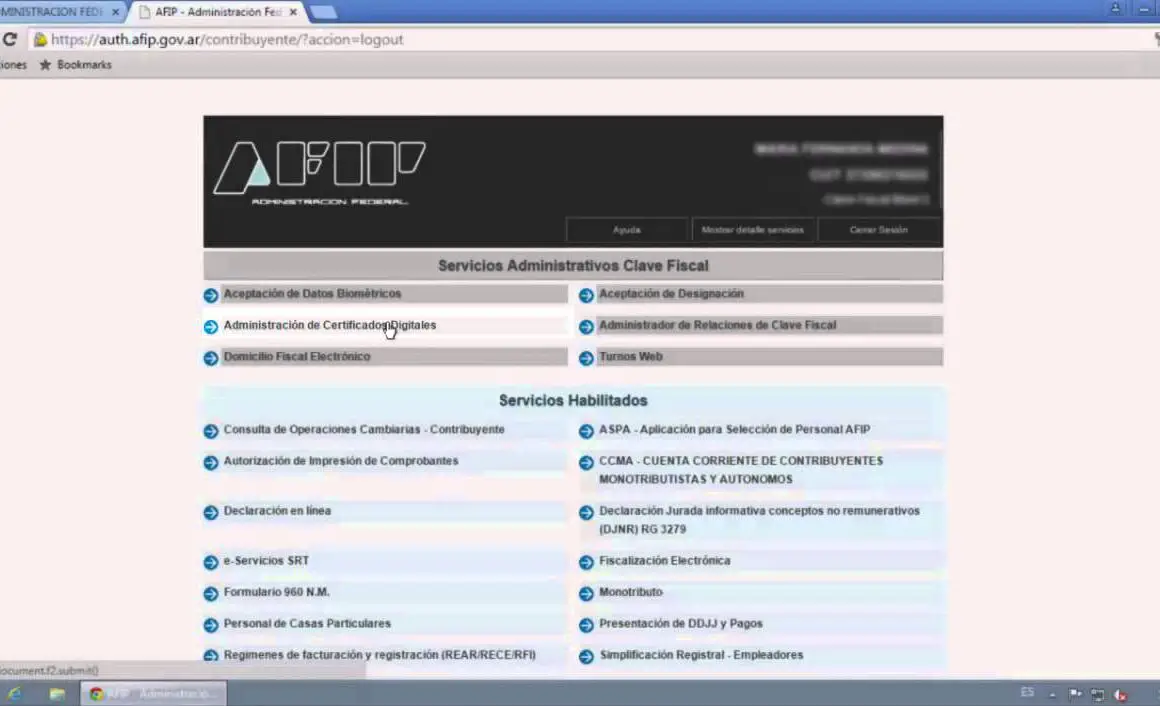This screenshot has height=706, width=1160.
Task: Select the AFIP - Administración Federal tab
Action: (x=218, y=12)
